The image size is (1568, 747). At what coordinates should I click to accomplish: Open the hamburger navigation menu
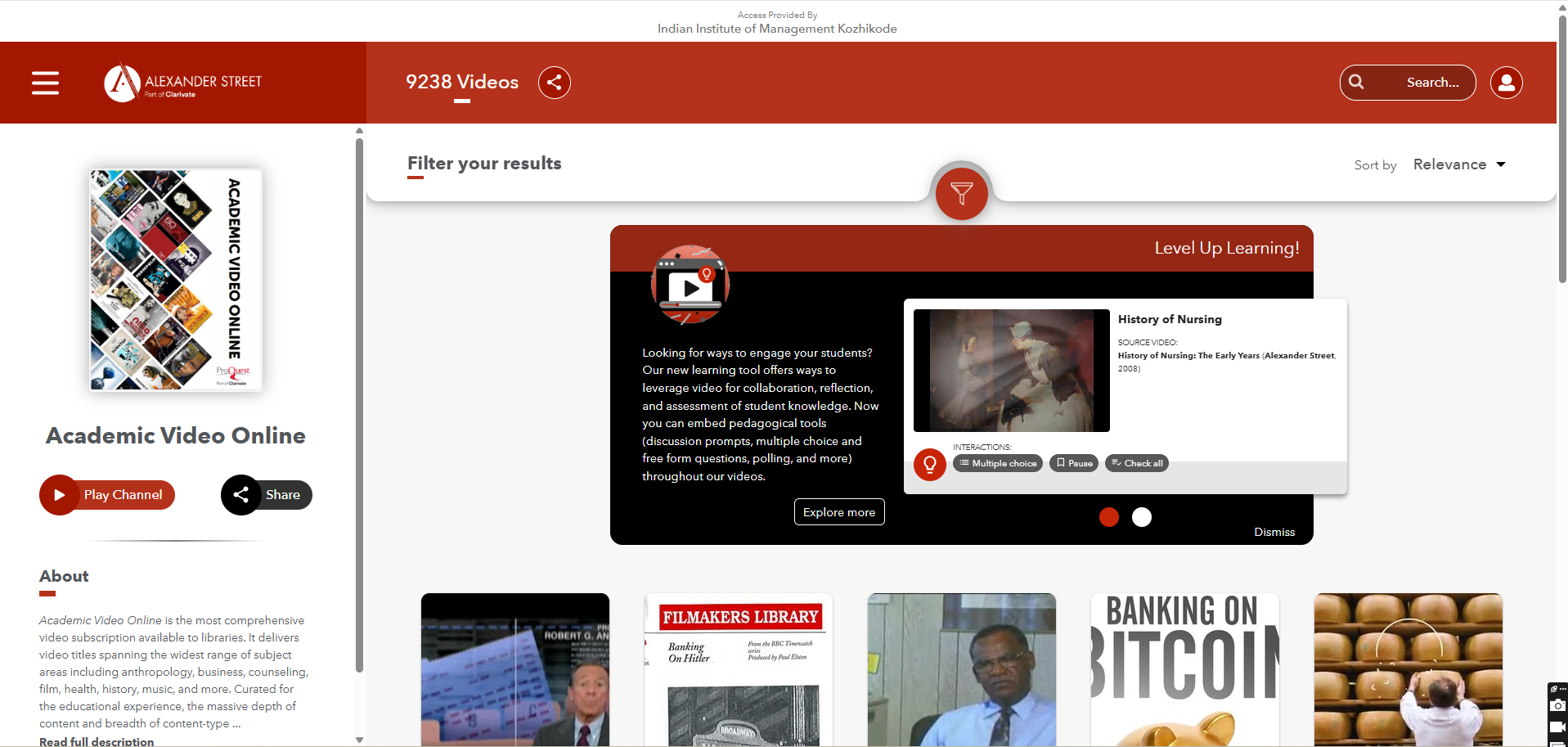(x=45, y=83)
